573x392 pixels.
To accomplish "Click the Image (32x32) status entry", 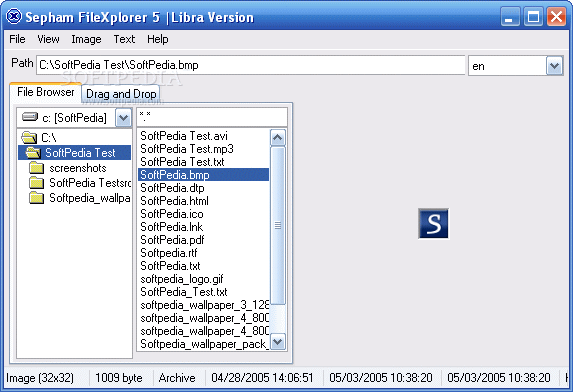I will point(40,378).
